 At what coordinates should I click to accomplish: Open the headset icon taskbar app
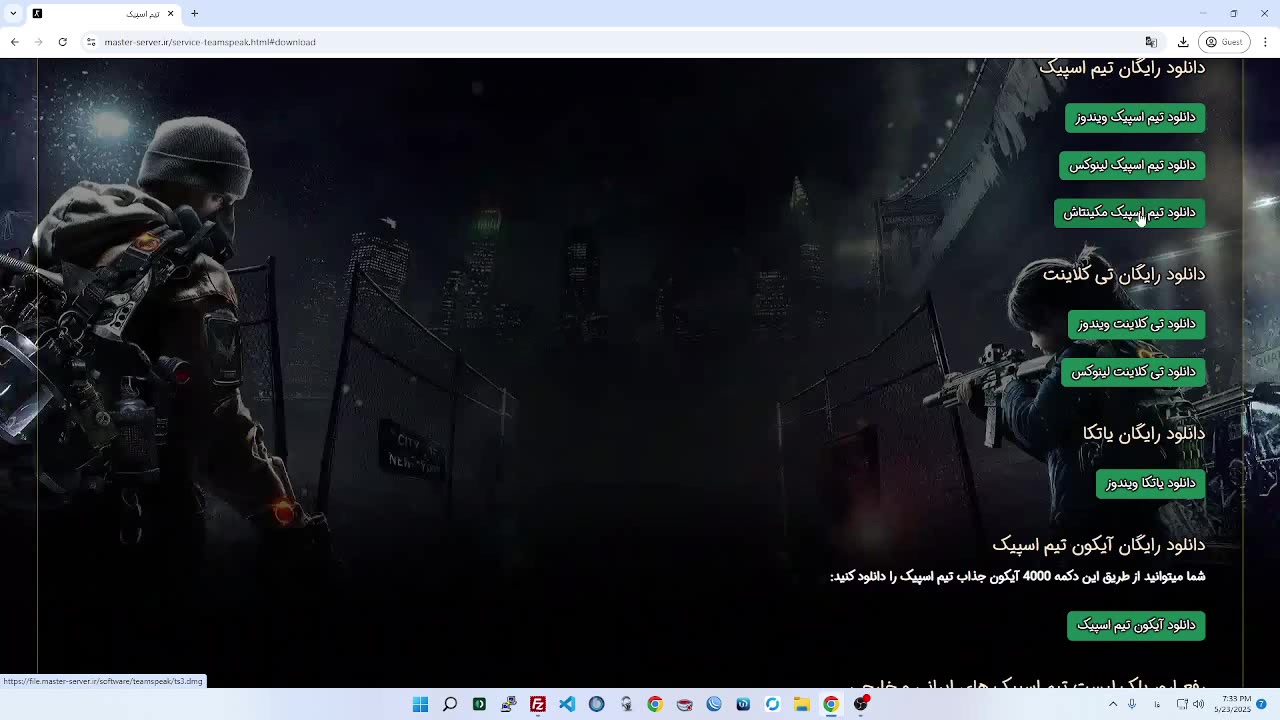(x=626, y=704)
